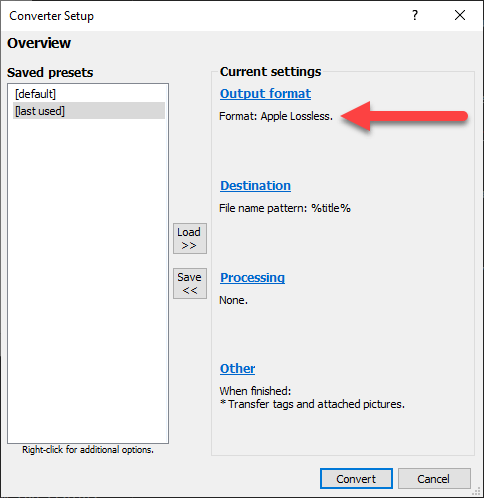Click the Format: Apple Lossless text

coord(276,116)
